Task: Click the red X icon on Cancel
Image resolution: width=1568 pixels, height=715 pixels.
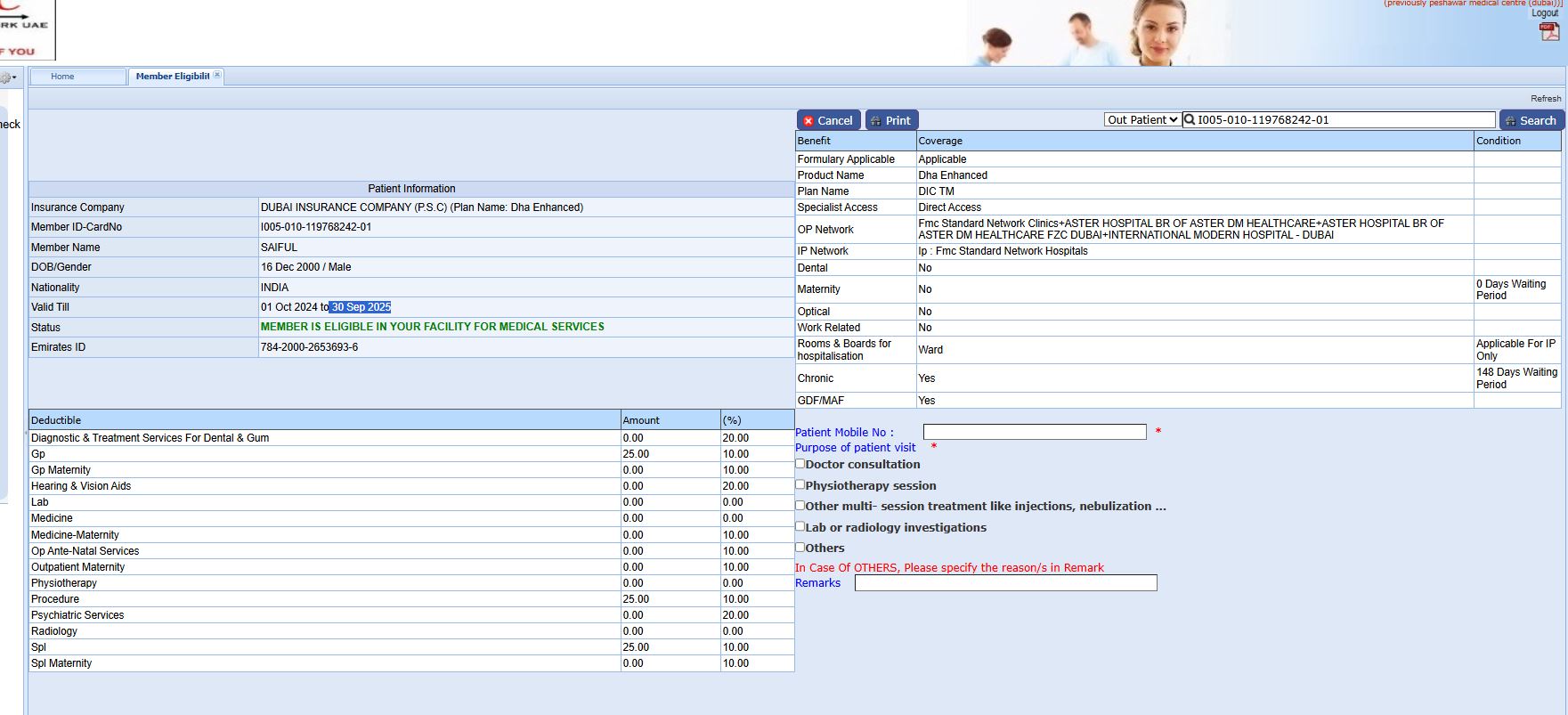Action: tap(808, 121)
